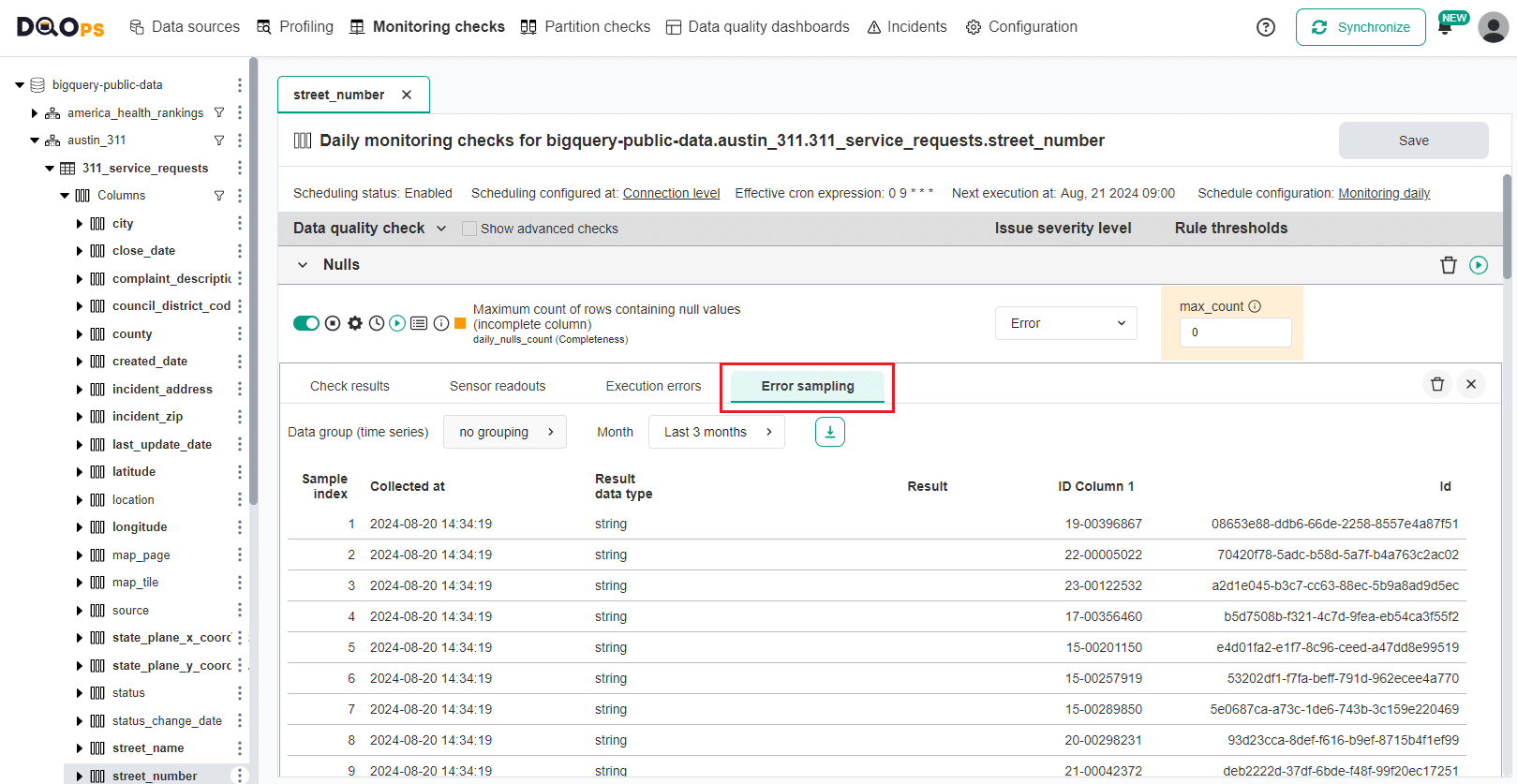Filter the Columns list

[x=219, y=196]
